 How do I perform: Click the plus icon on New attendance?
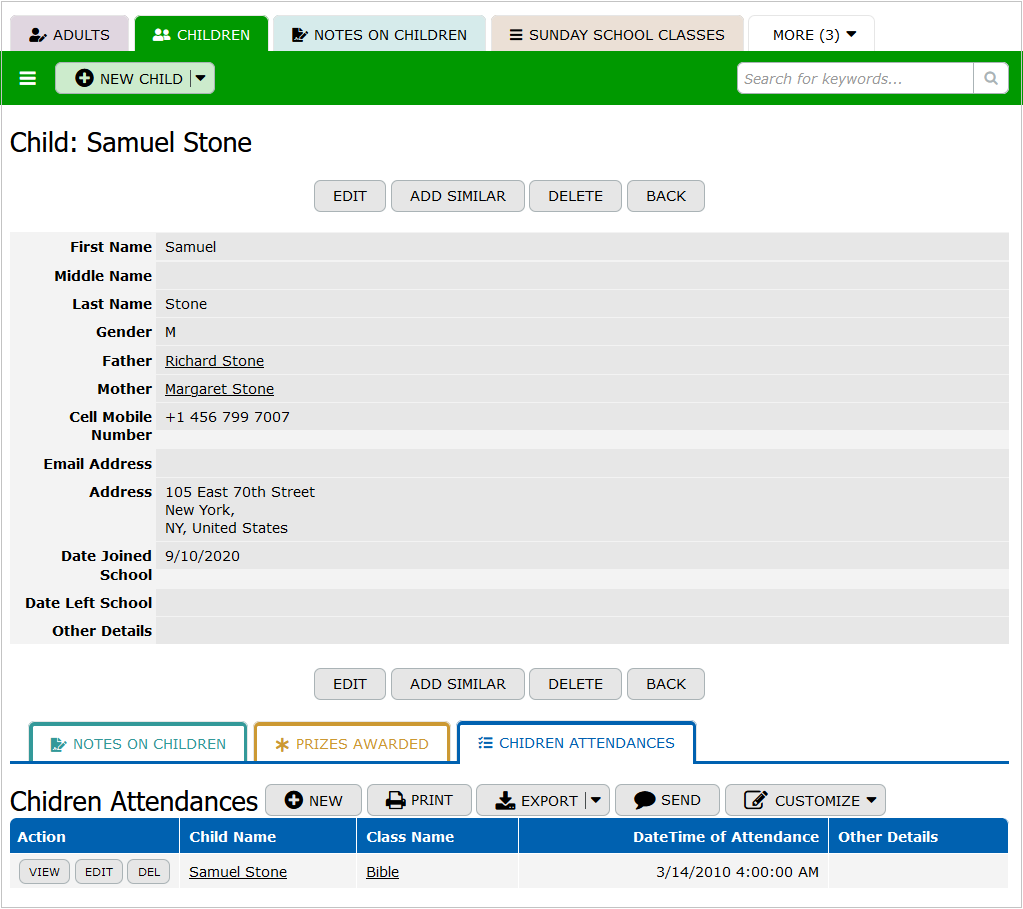click(294, 800)
